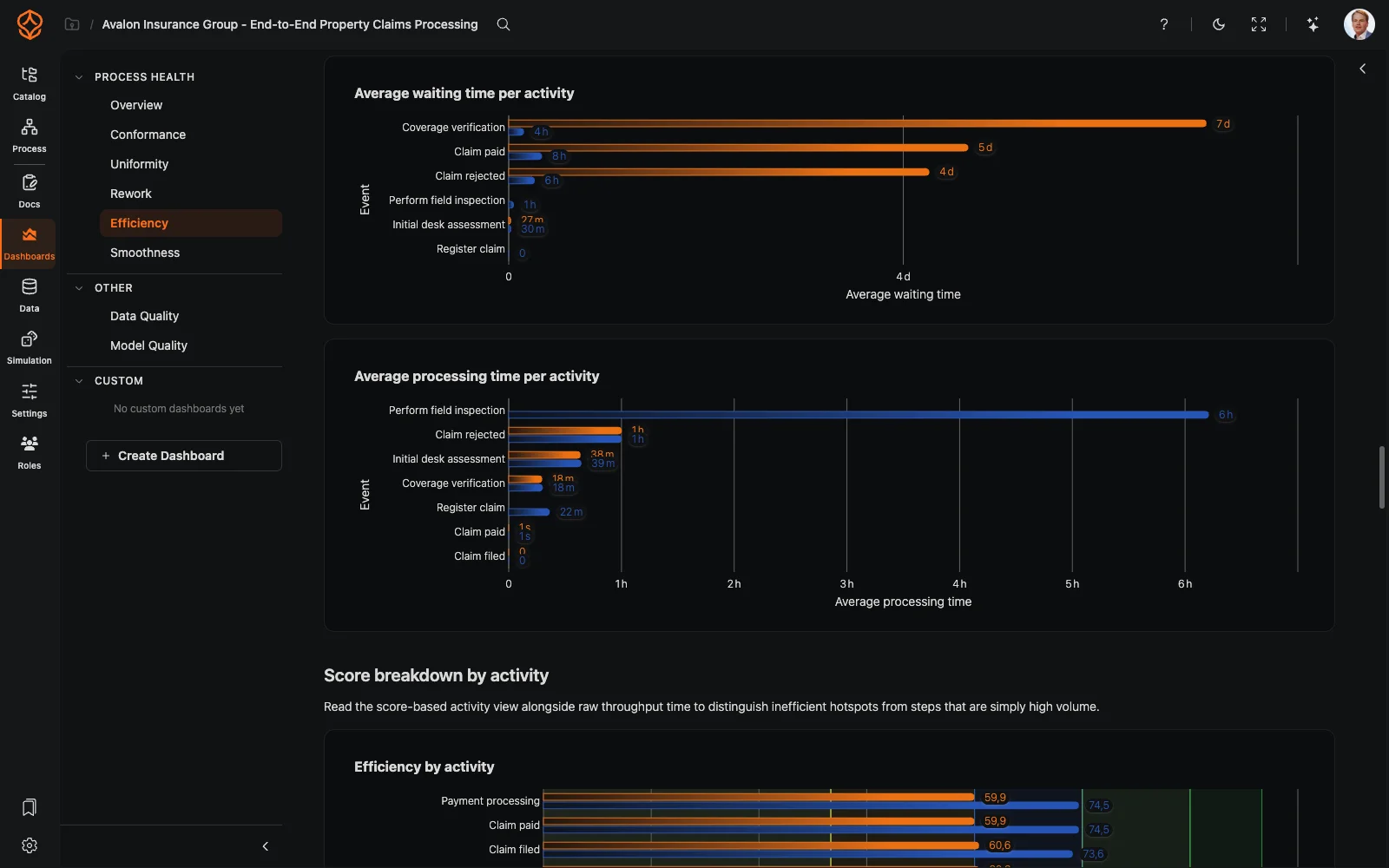
Task: Collapse the Other section
Action: click(x=79, y=288)
